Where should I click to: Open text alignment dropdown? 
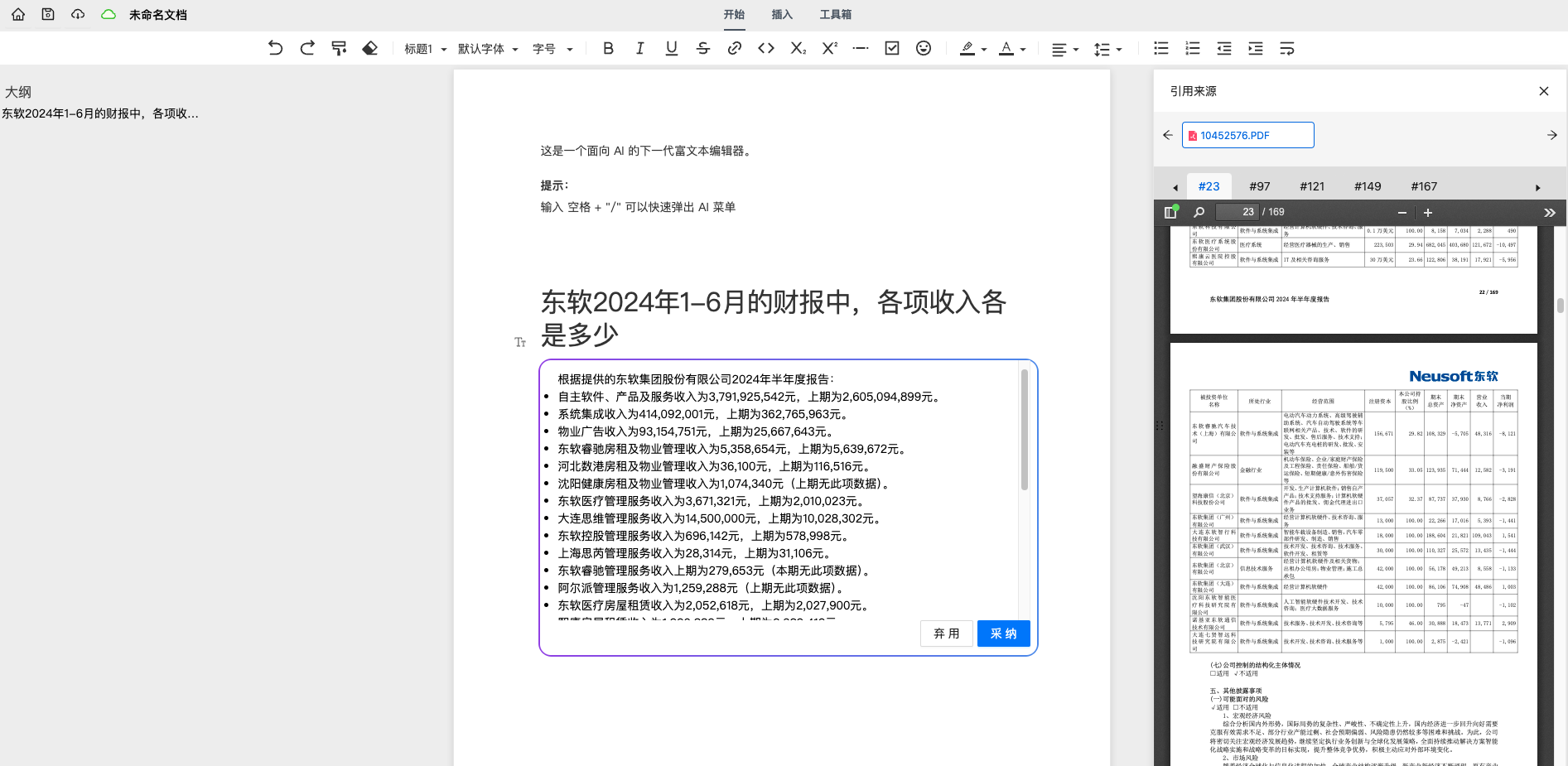pyautogui.click(x=1064, y=50)
